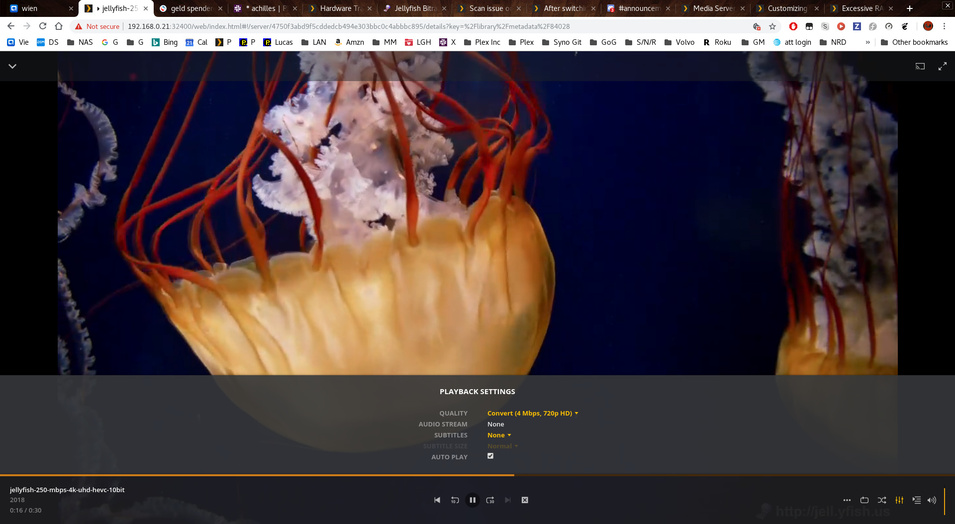The height and width of the screenshot is (524, 955).
Task: Enter fullscreen video mode
Action: pos(942,66)
